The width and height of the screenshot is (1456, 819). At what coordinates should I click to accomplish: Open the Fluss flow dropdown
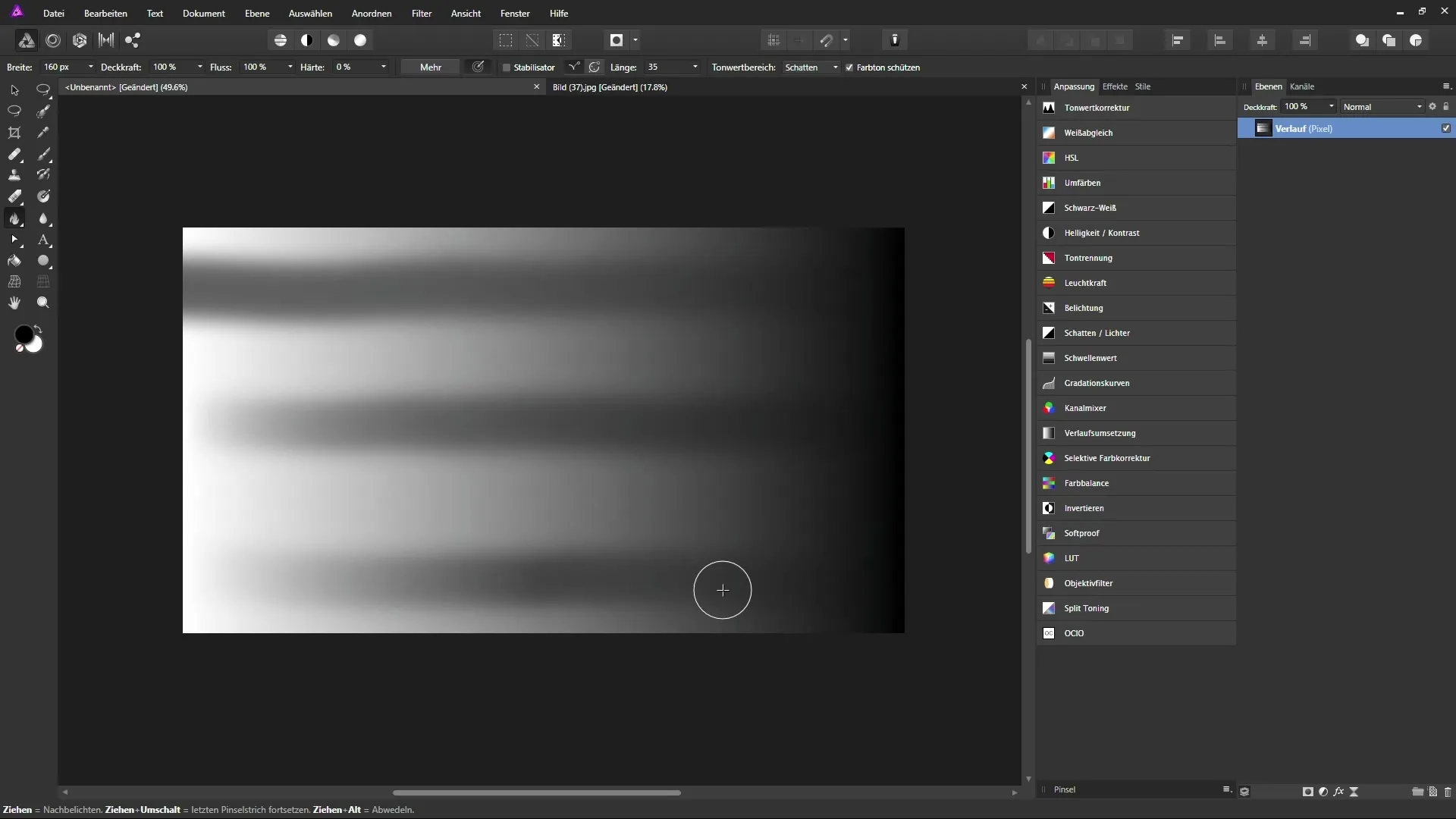pyautogui.click(x=290, y=67)
